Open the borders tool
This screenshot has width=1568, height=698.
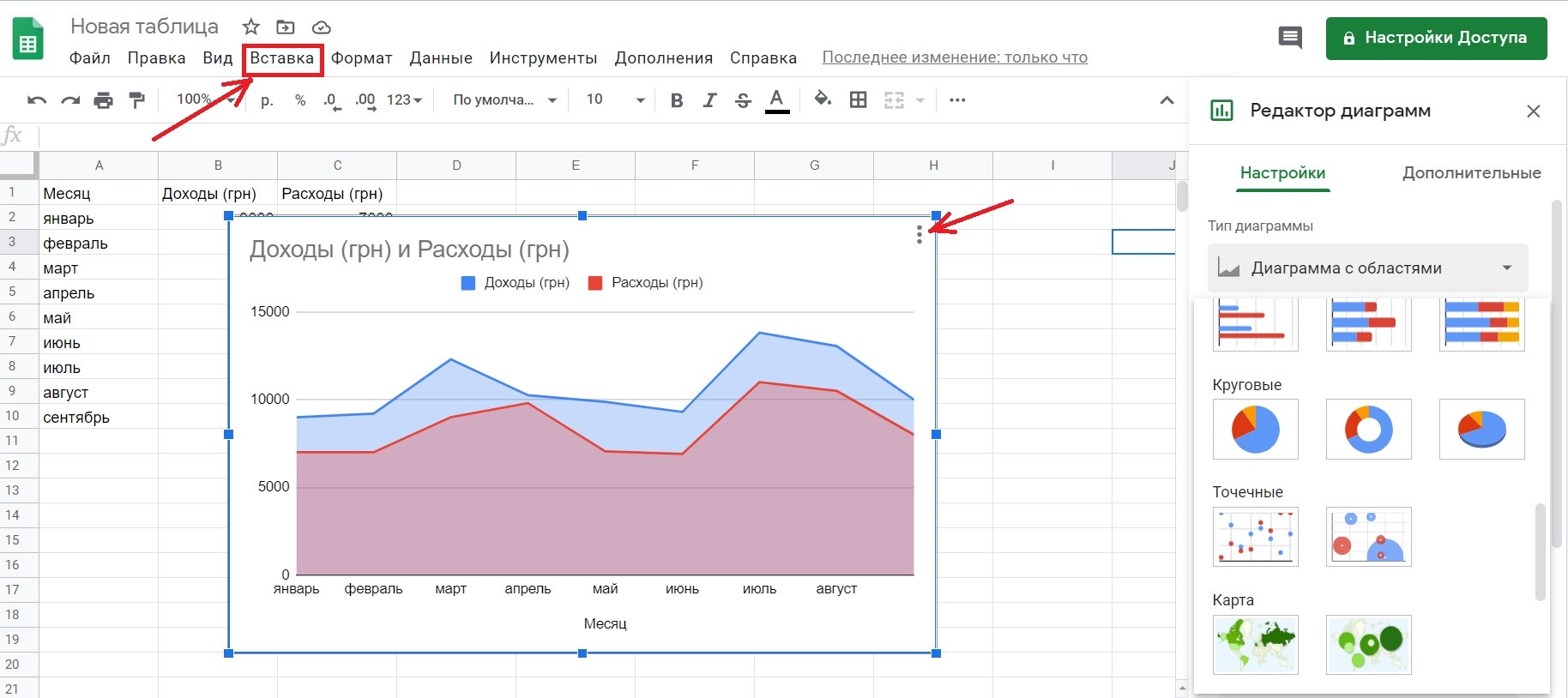[x=858, y=100]
